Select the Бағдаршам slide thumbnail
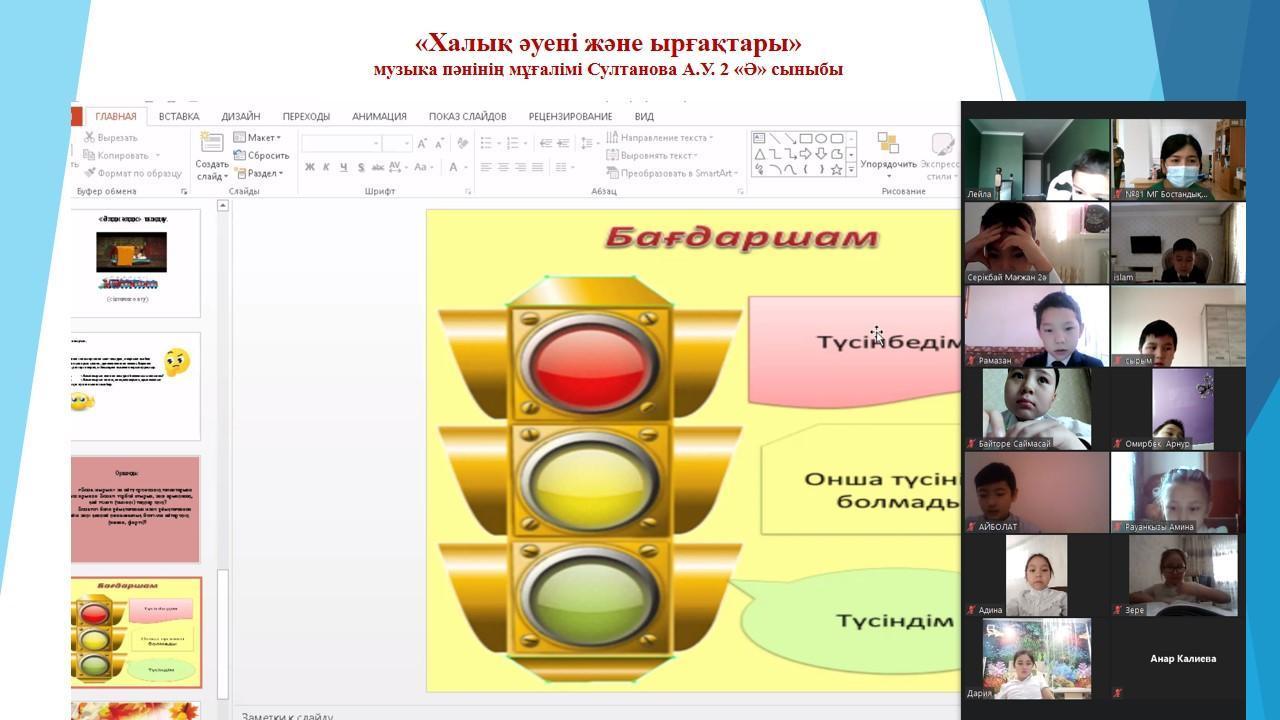1280x720 pixels. coord(135,632)
